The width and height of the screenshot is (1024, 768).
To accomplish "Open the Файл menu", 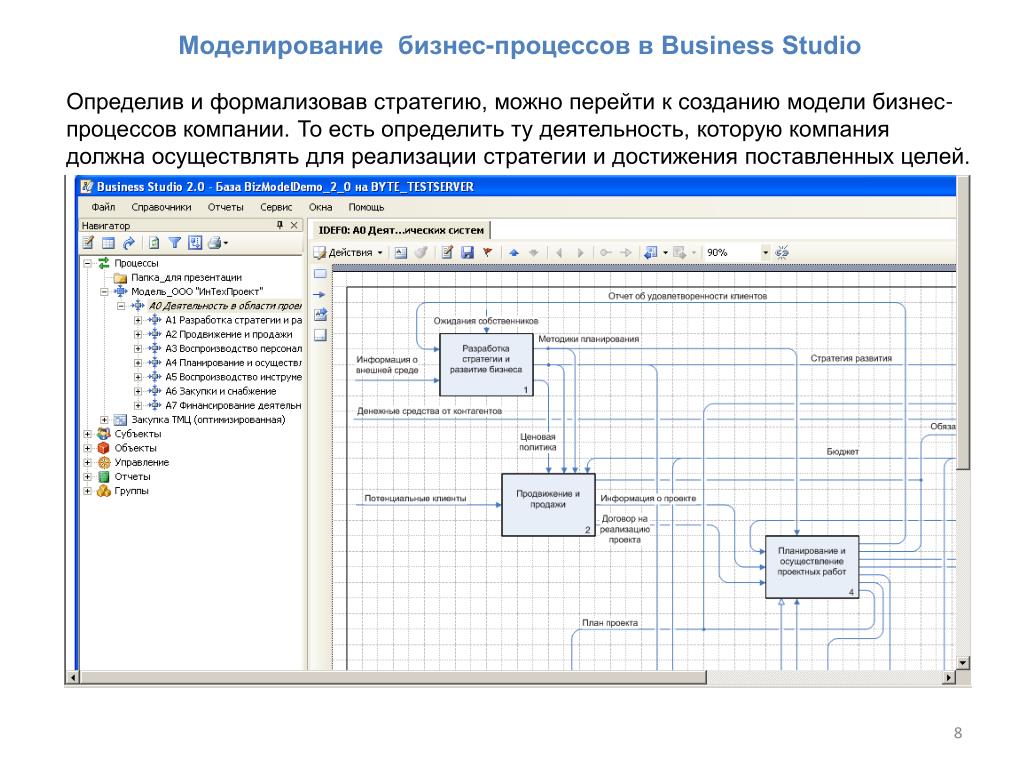I will (103, 207).
